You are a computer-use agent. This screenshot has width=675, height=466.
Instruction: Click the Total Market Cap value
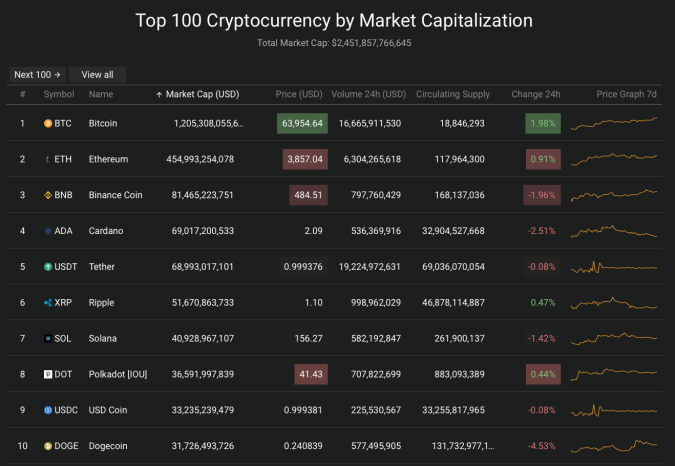[x=372, y=43]
